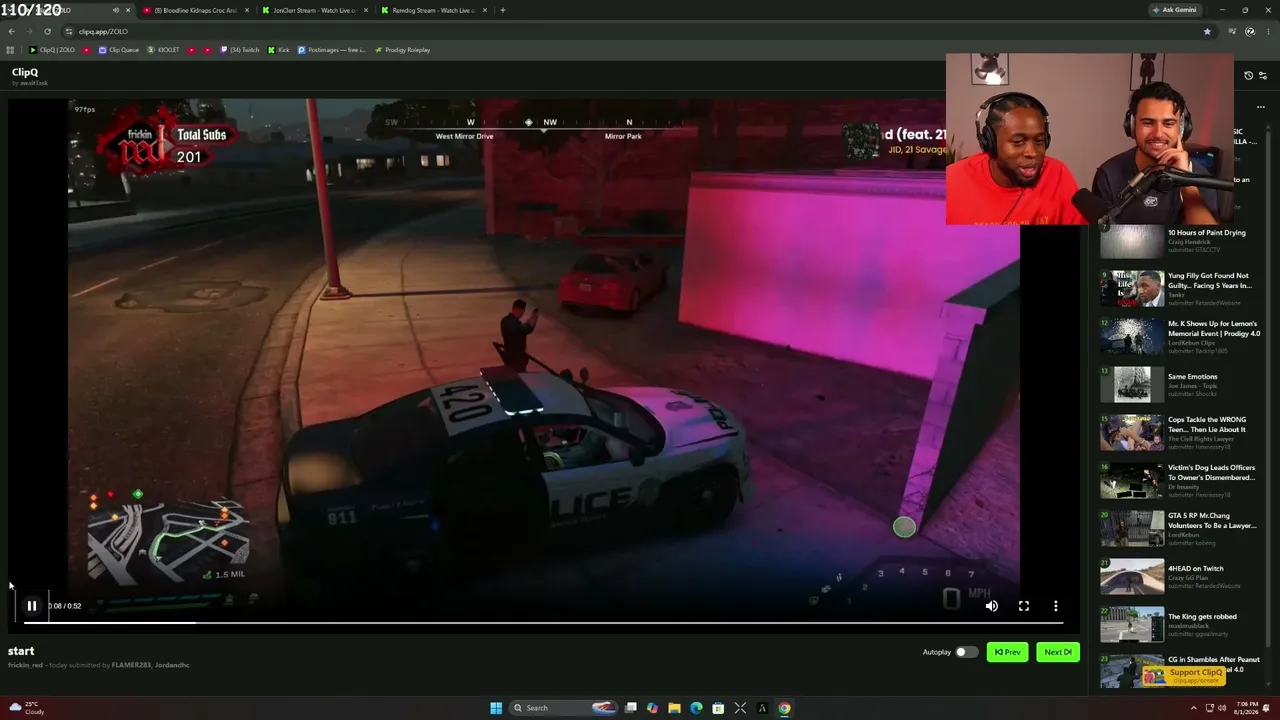Open the KICKLET bookmark
The width and height of the screenshot is (1280, 720).
pyautogui.click(x=164, y=50)
